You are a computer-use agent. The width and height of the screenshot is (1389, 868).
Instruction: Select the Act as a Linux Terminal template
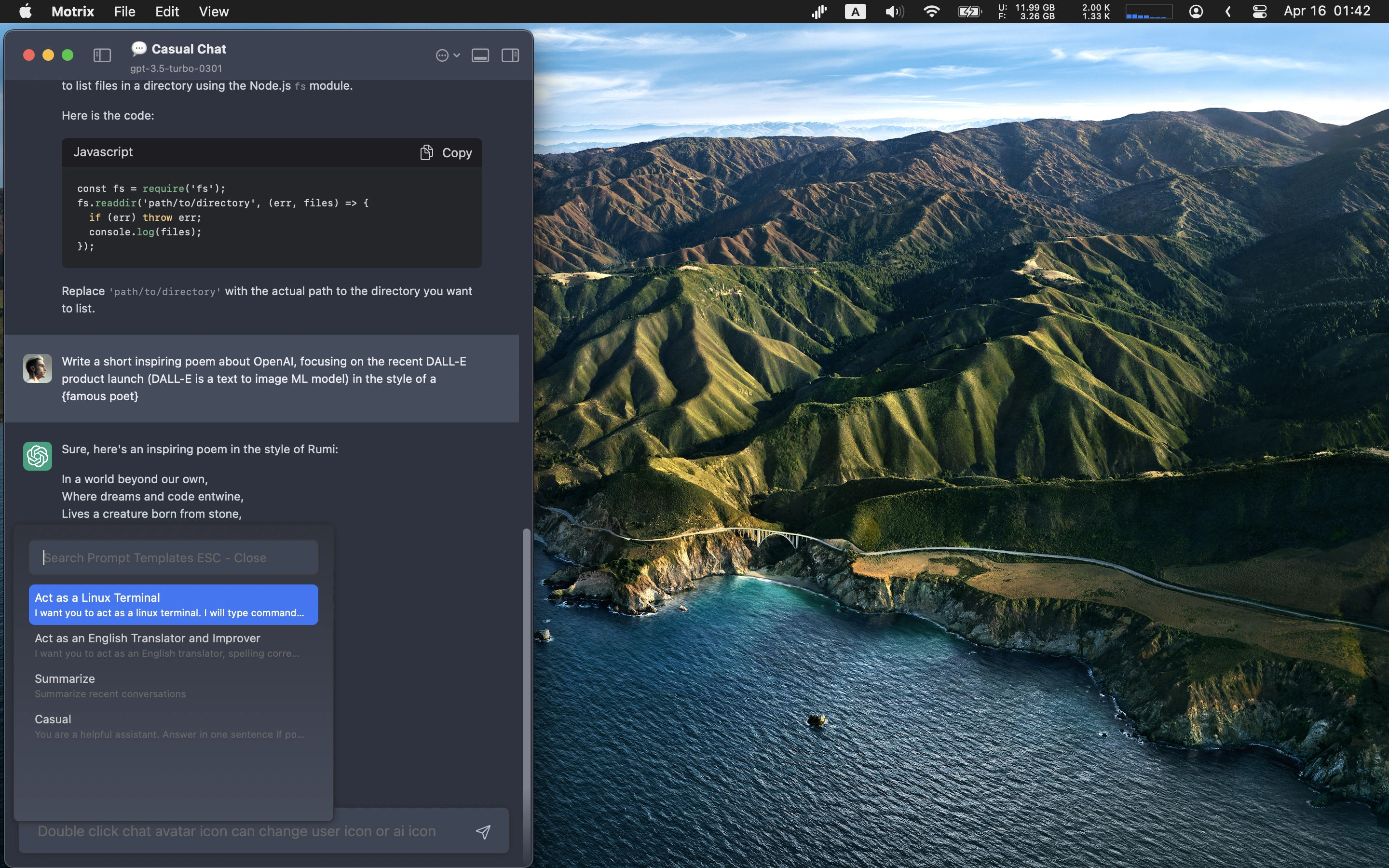tap(173, 605)
